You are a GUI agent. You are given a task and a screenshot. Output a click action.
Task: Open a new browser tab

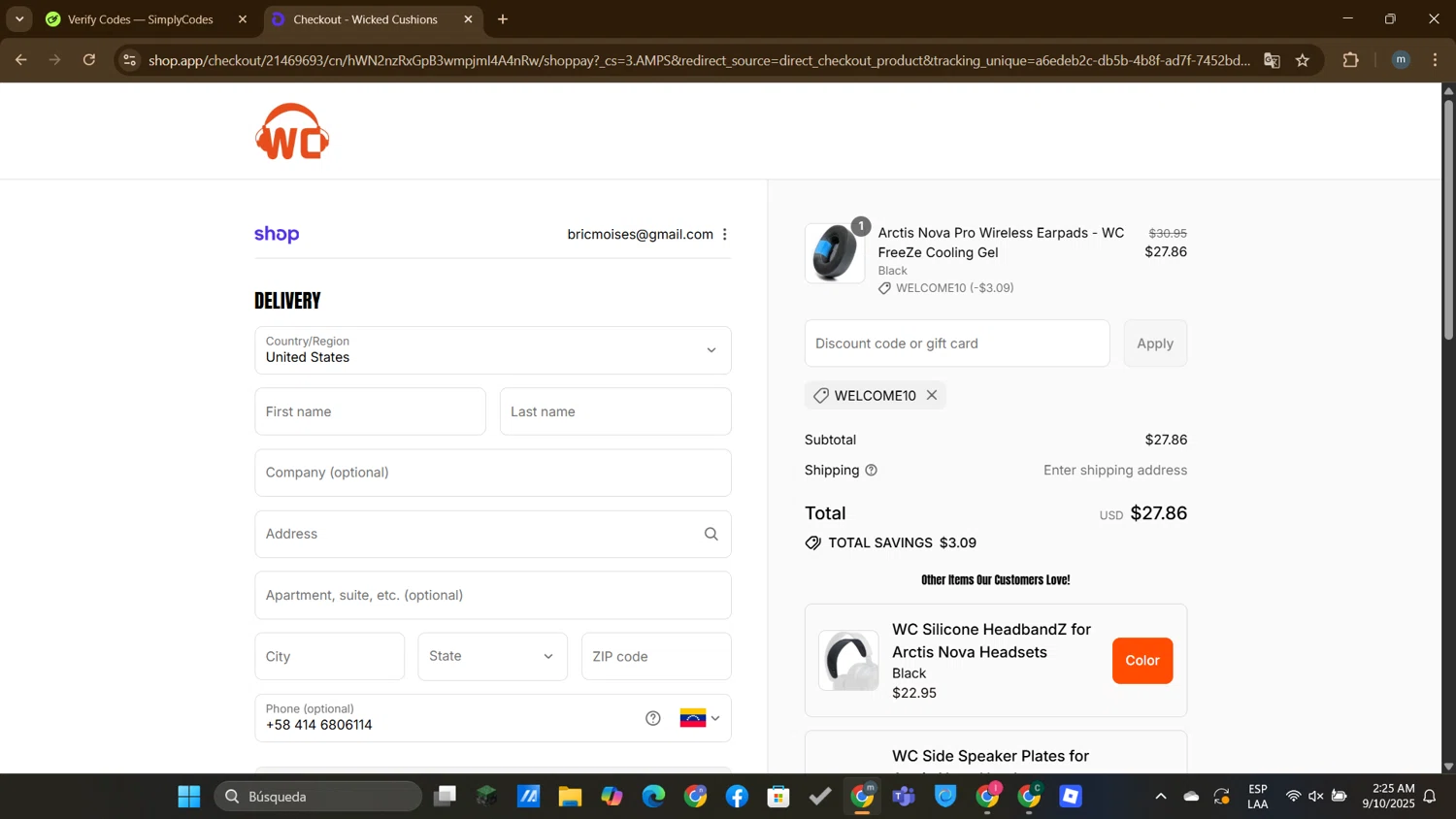[x=503, y=19]
